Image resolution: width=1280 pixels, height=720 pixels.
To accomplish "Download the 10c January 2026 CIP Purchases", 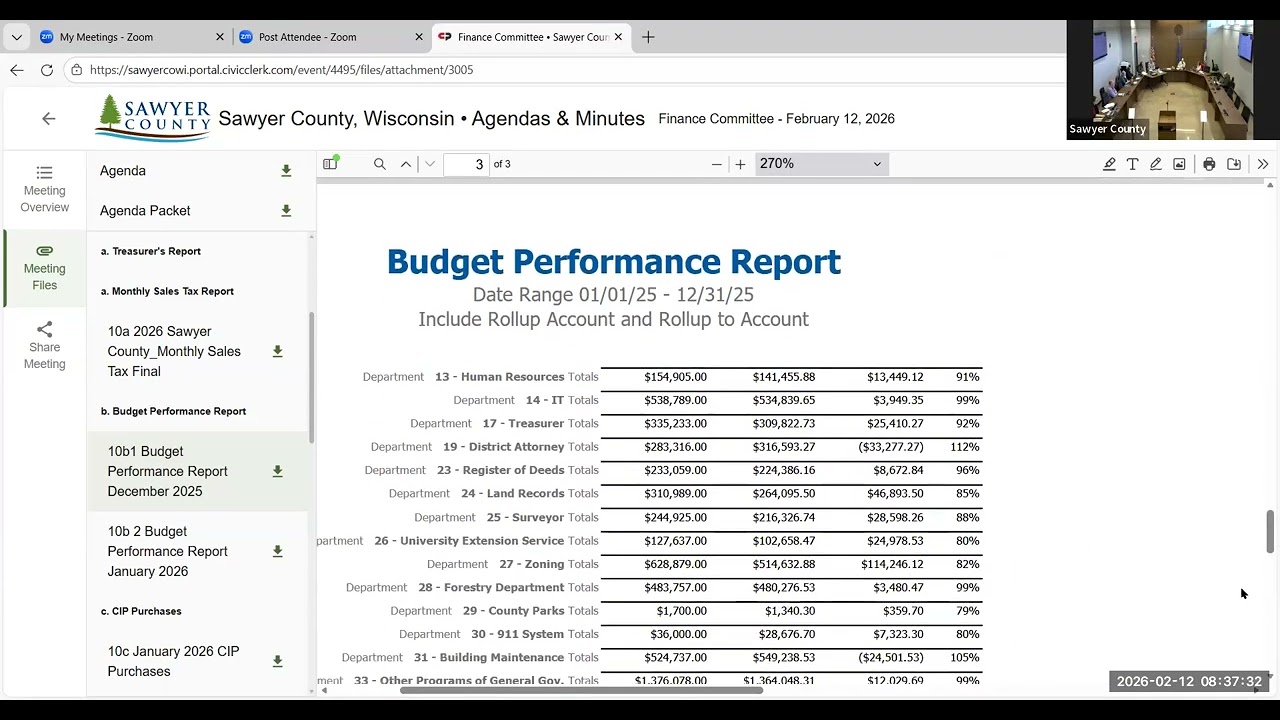I will coord(278,661).
